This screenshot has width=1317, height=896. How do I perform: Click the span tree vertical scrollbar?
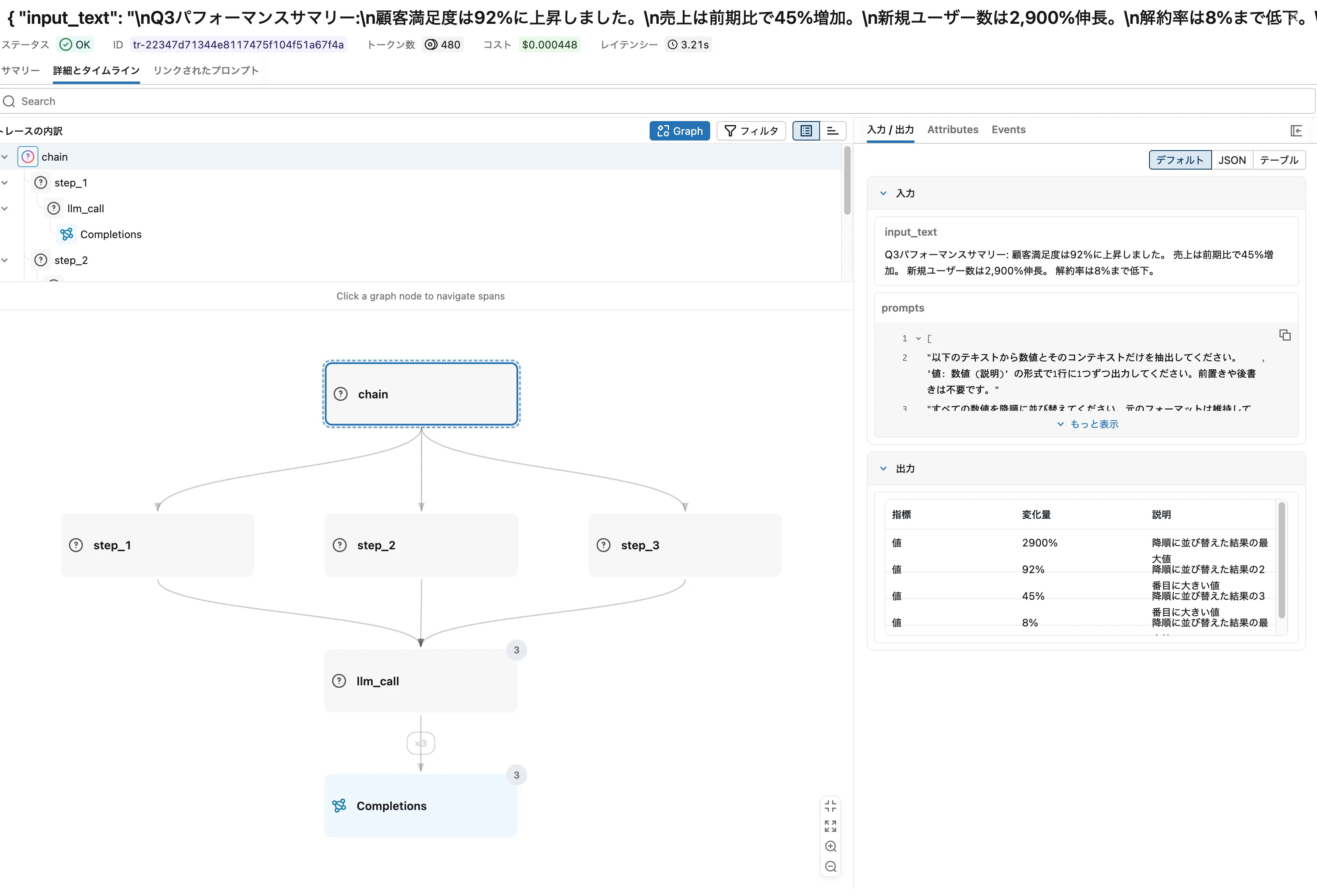847,180
